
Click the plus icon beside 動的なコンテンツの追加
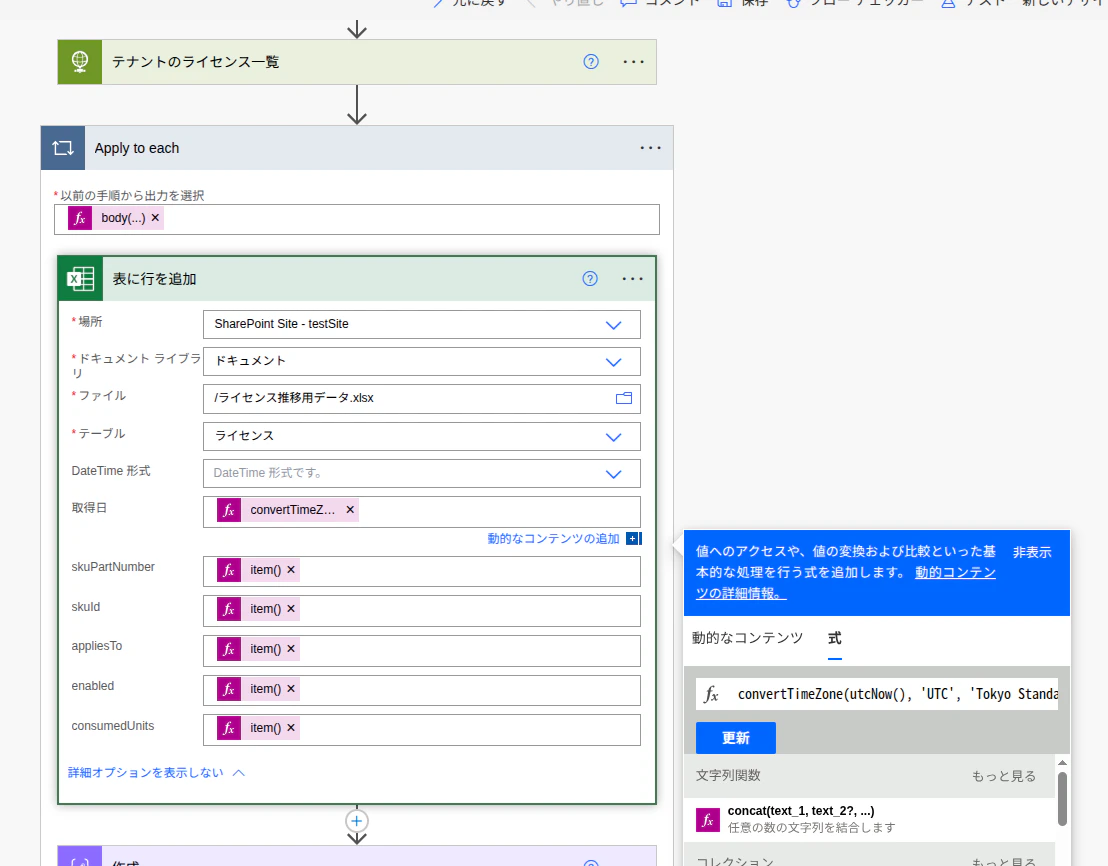pyautogui.click(x=633, y=539)
